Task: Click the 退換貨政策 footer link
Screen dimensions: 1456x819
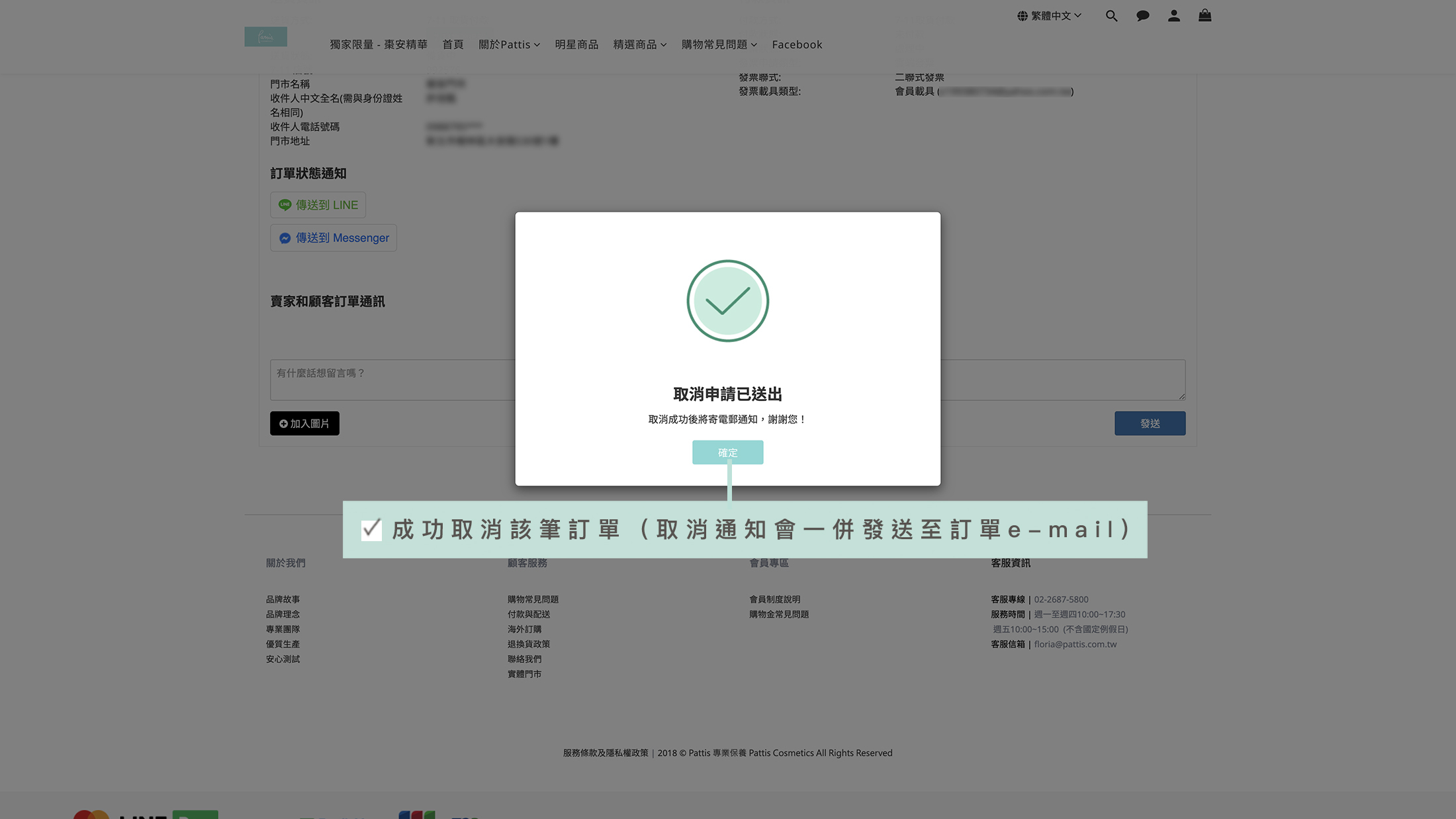Action: click(x=528, y=644)
